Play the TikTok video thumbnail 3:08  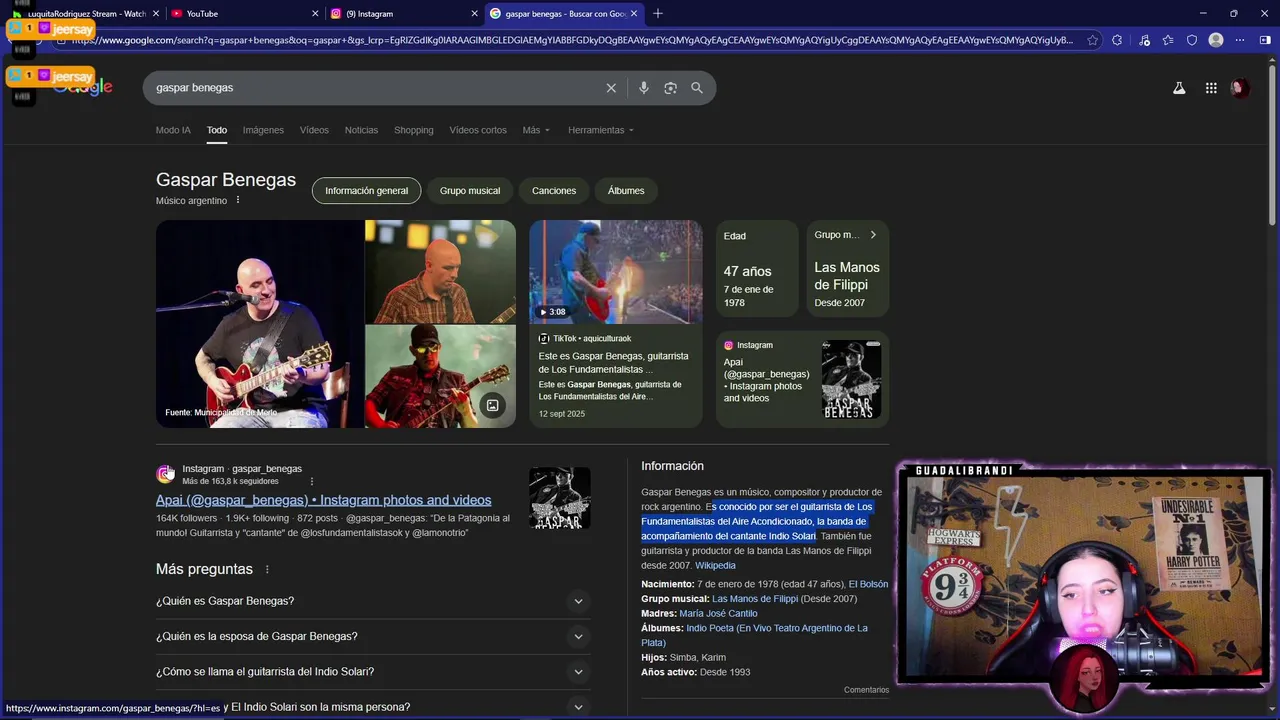(616, 272)
